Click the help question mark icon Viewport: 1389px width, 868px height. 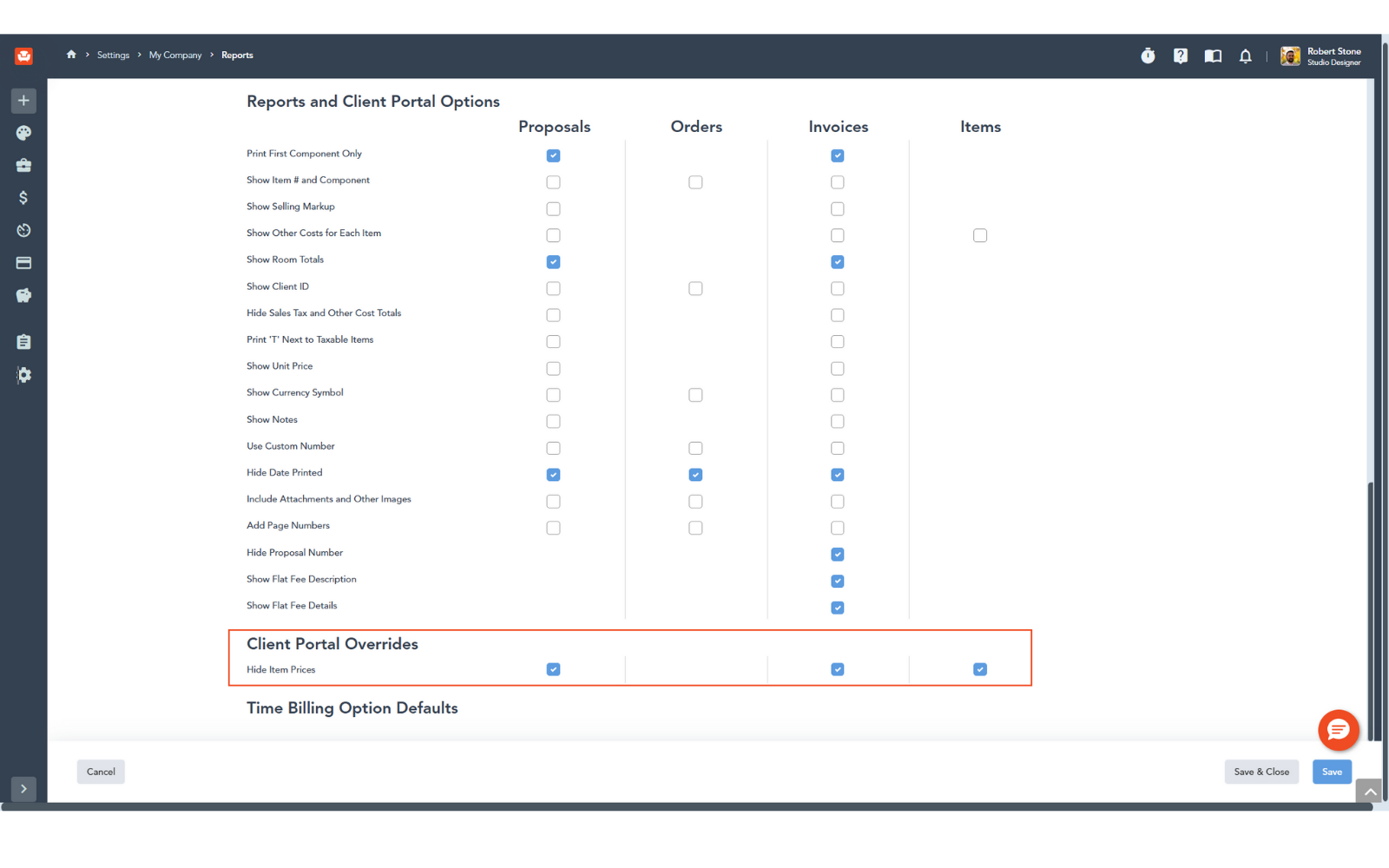pos(1181,56)
